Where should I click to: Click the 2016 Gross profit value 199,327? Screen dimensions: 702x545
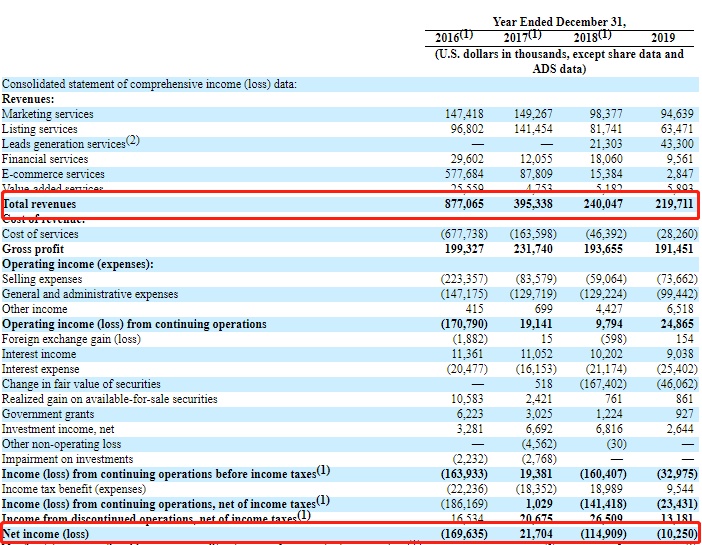point(462,249)
